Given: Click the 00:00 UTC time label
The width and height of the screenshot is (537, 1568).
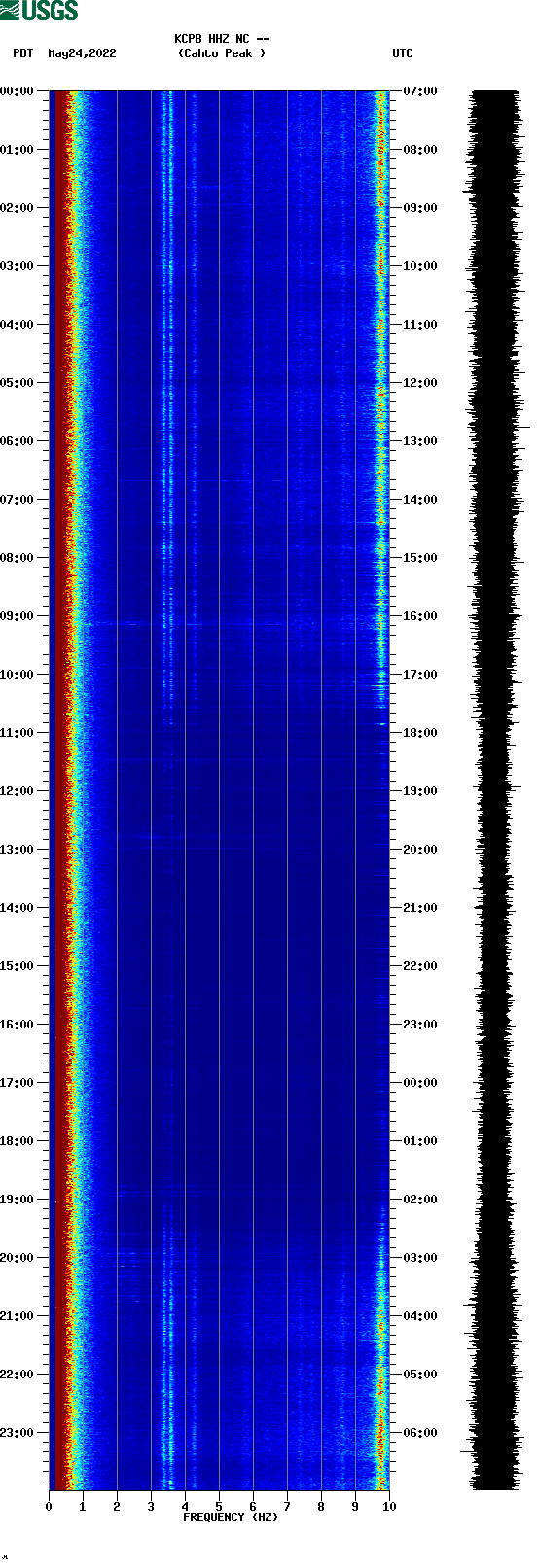Looking at the screenshot, I should point(420,1083).
